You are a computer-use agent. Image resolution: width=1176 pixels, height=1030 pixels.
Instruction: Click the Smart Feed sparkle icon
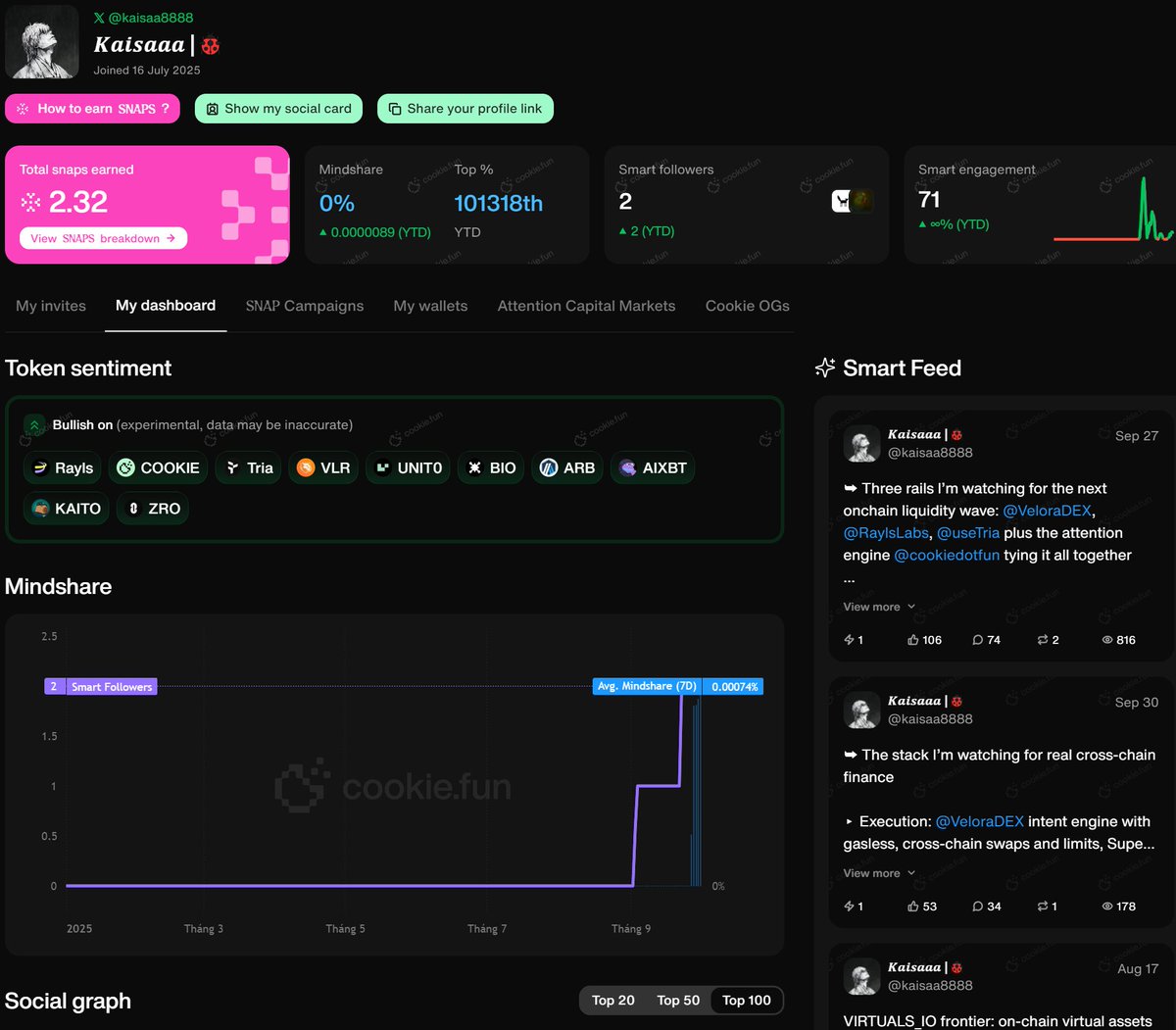[825, 368]
